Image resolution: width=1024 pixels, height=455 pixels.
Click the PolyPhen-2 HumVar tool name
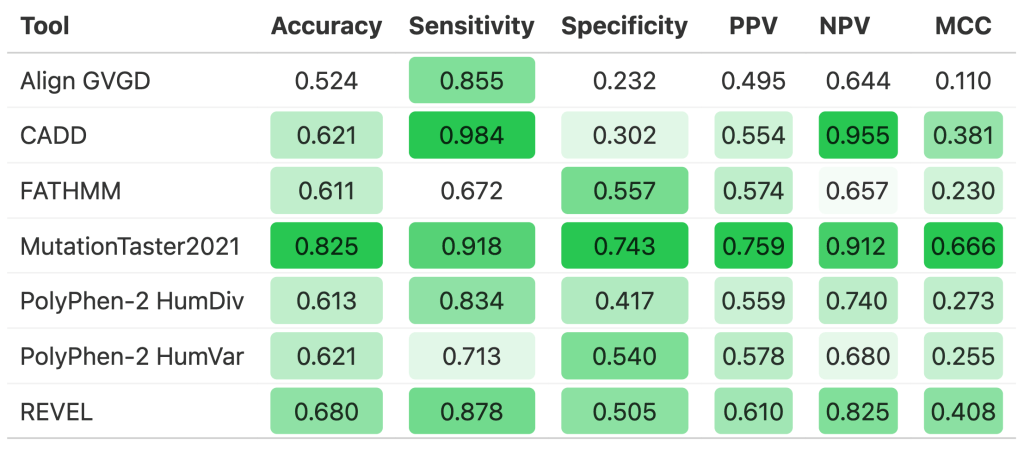tap(133, 356)
